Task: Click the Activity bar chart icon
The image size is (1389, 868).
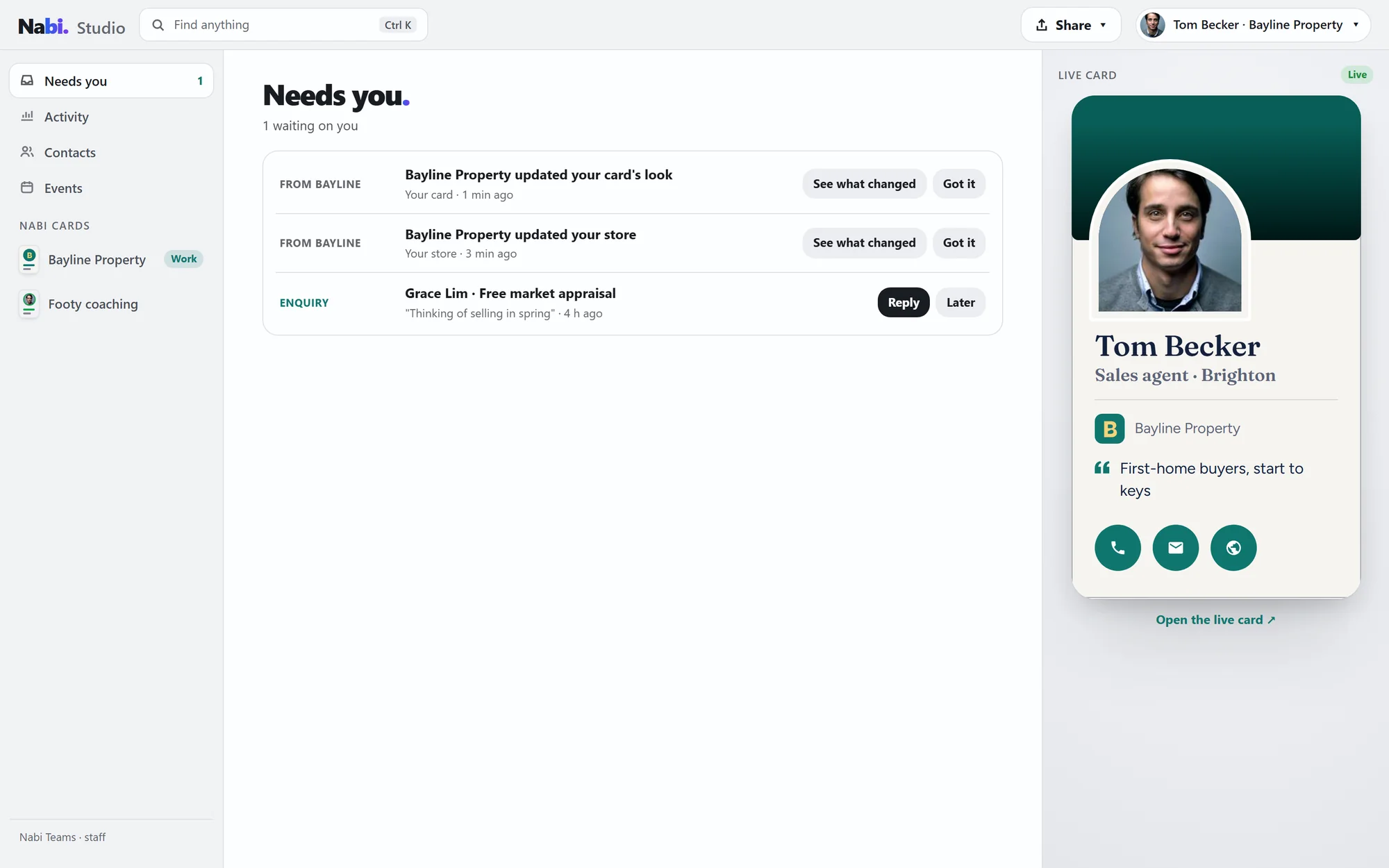Action: (x=27, y=116)
